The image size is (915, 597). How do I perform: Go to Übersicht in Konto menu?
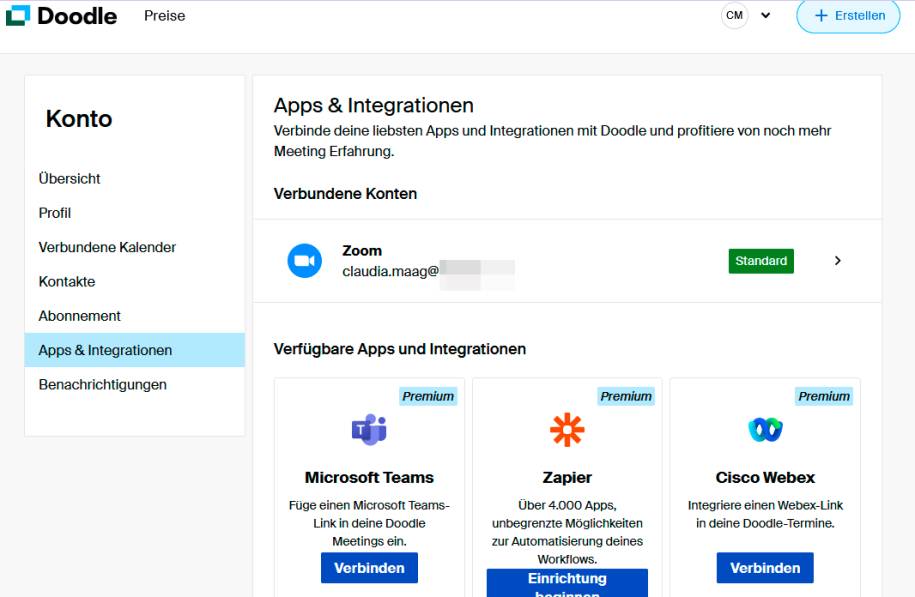[x=69, y=179]
